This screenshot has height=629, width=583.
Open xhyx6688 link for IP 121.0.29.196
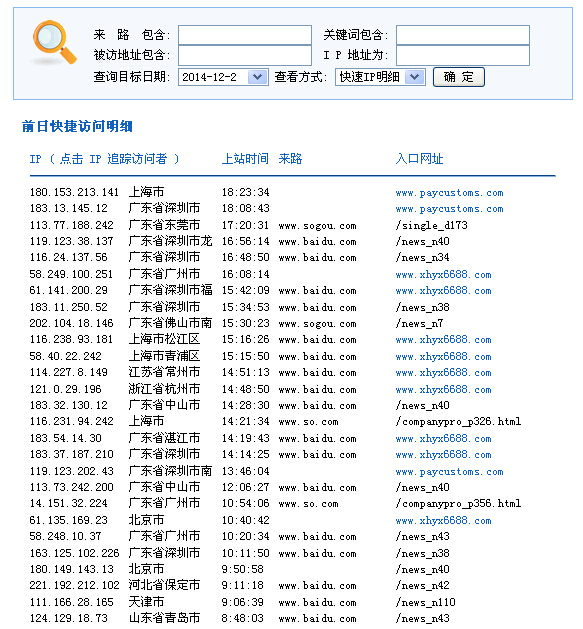tap(443, 390)
